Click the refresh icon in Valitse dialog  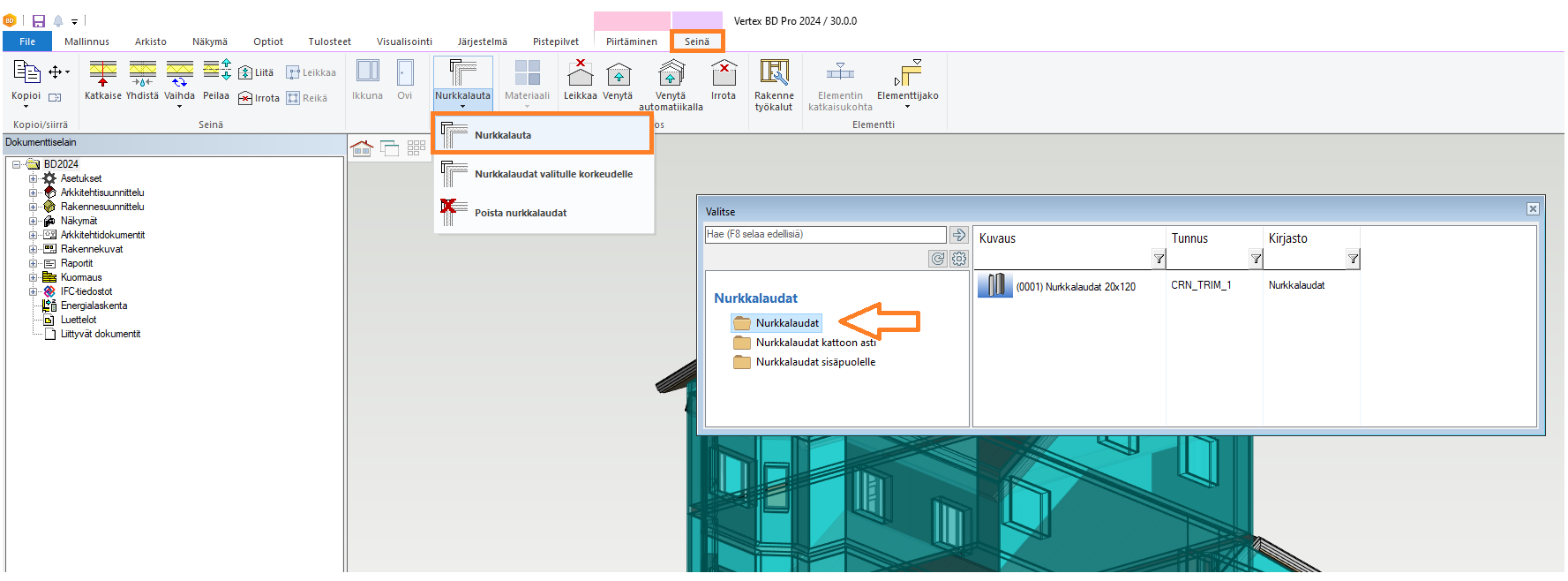[937, 259]
